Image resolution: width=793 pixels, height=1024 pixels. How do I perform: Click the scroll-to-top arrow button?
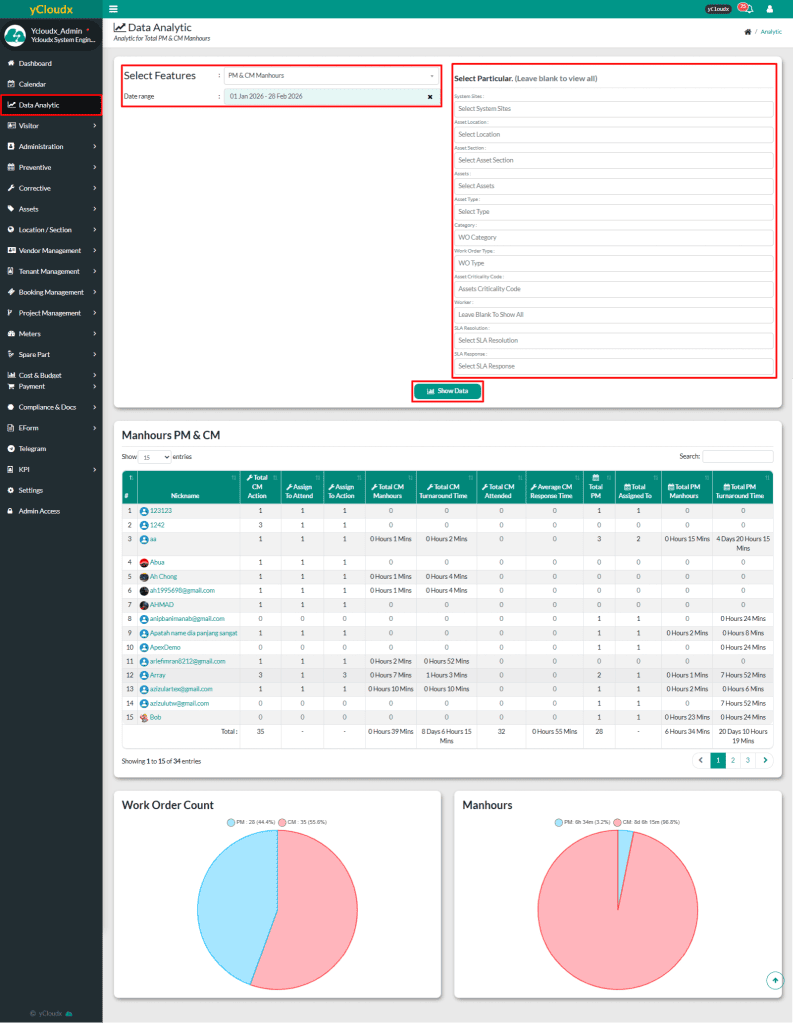coord(776,980)
